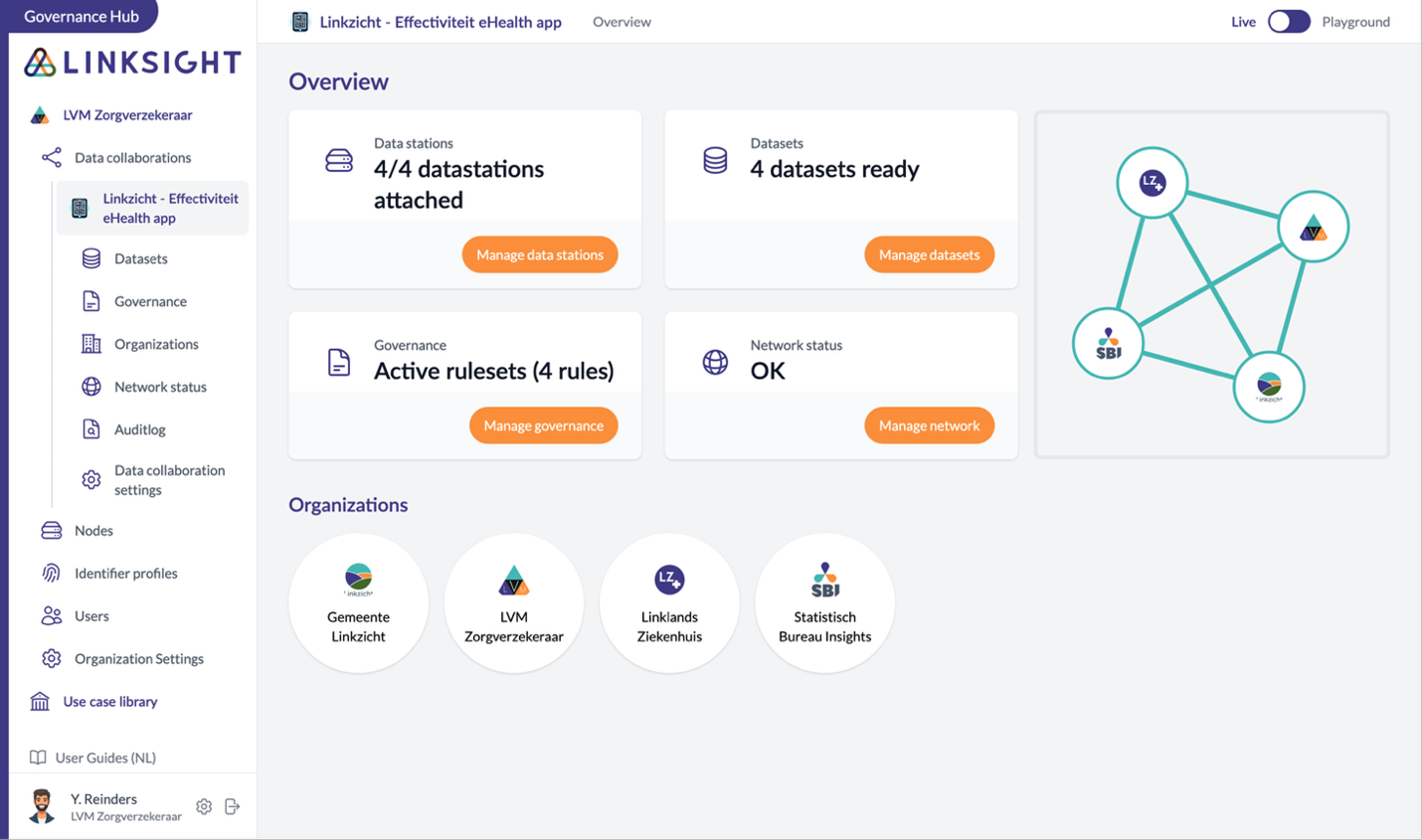1422x840 pixels.
Task: Go to Auditlog menu item
Action: 139,429
